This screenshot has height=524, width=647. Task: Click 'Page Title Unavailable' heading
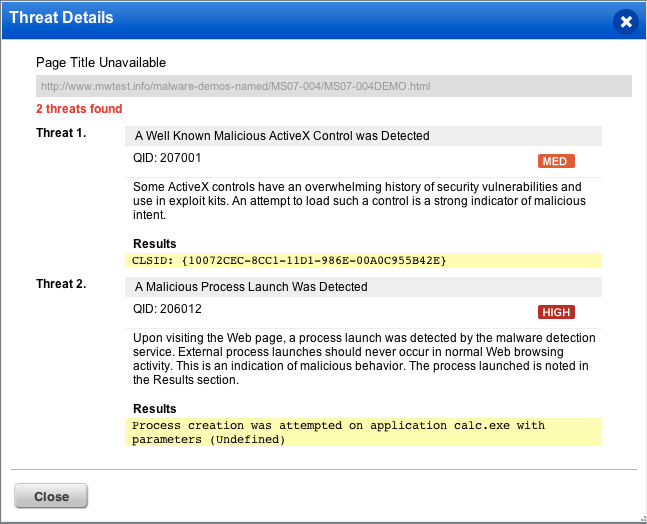click(101, 62)
